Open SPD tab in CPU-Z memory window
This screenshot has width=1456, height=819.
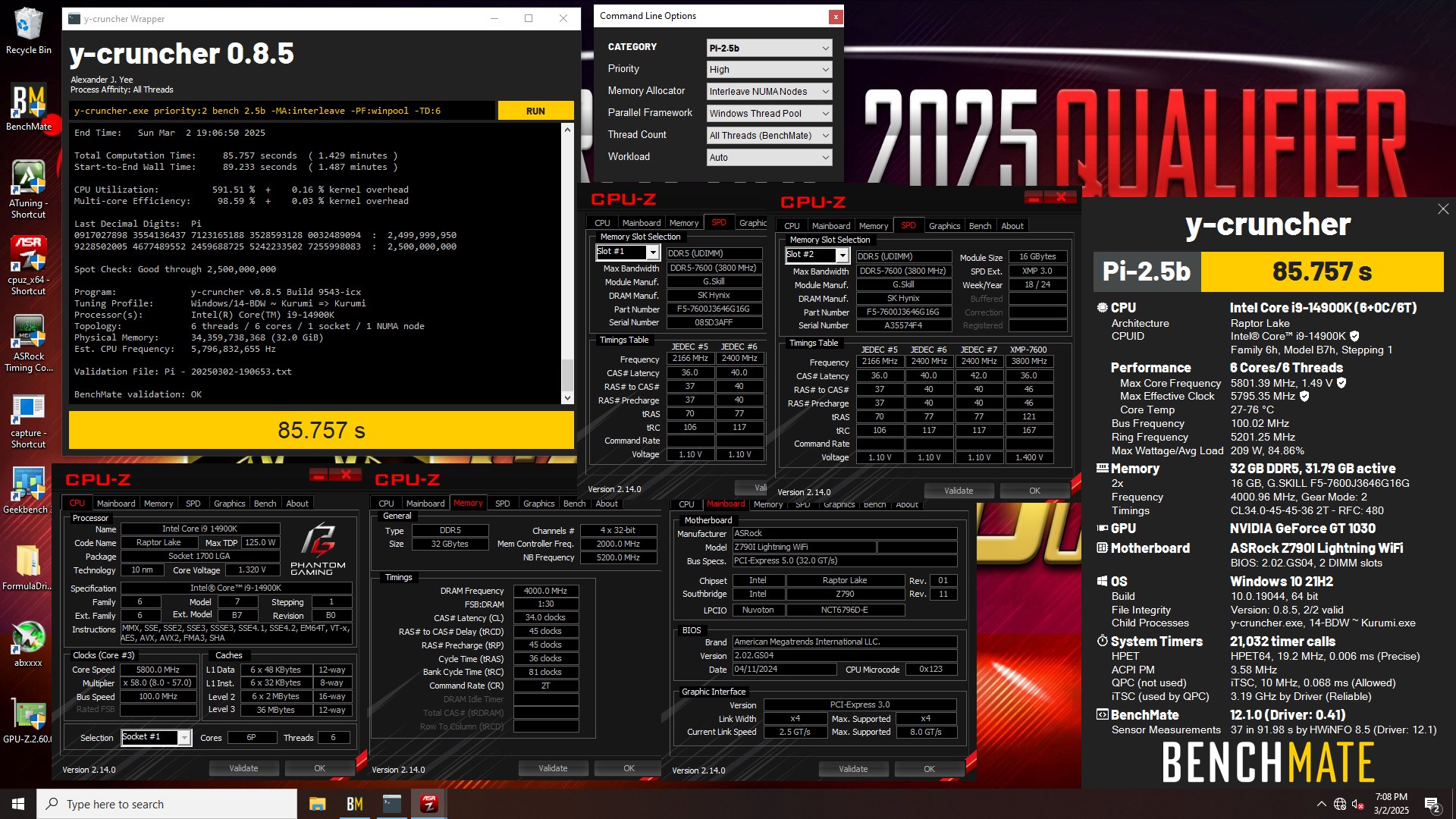point(502,504)
